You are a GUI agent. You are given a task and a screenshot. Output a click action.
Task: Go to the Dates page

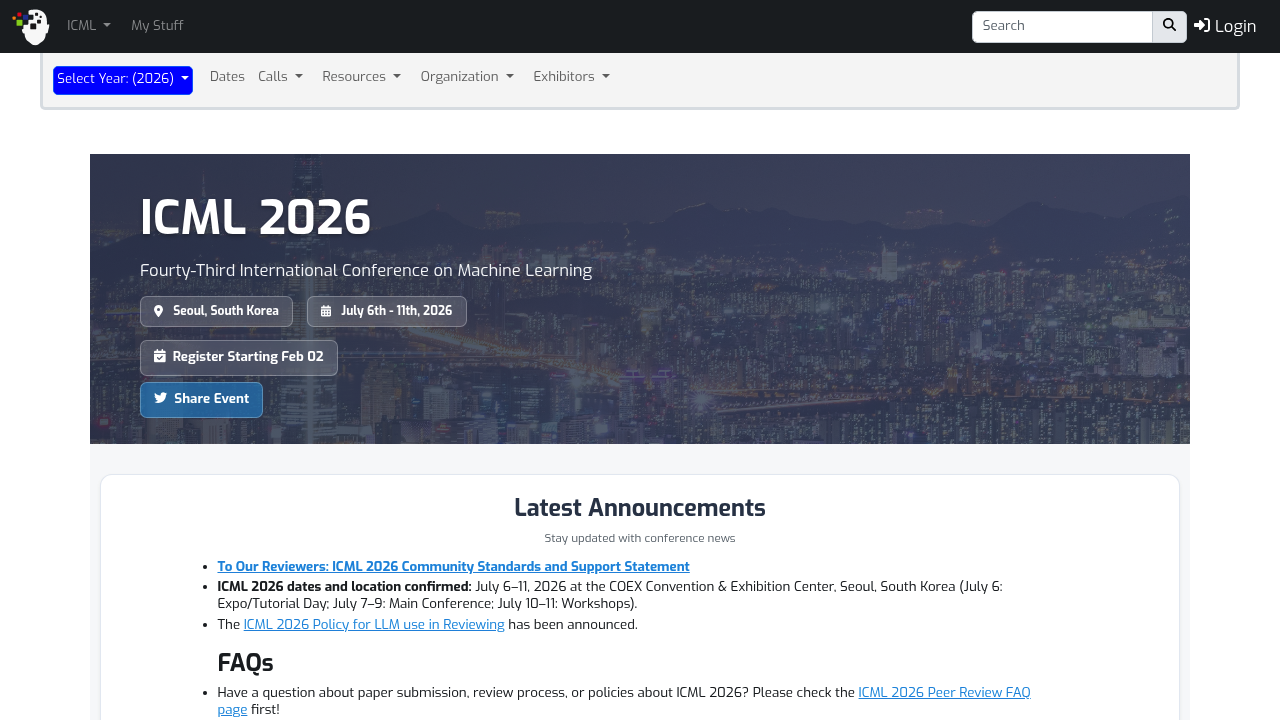pyautogui.click(x=227, y=77)
